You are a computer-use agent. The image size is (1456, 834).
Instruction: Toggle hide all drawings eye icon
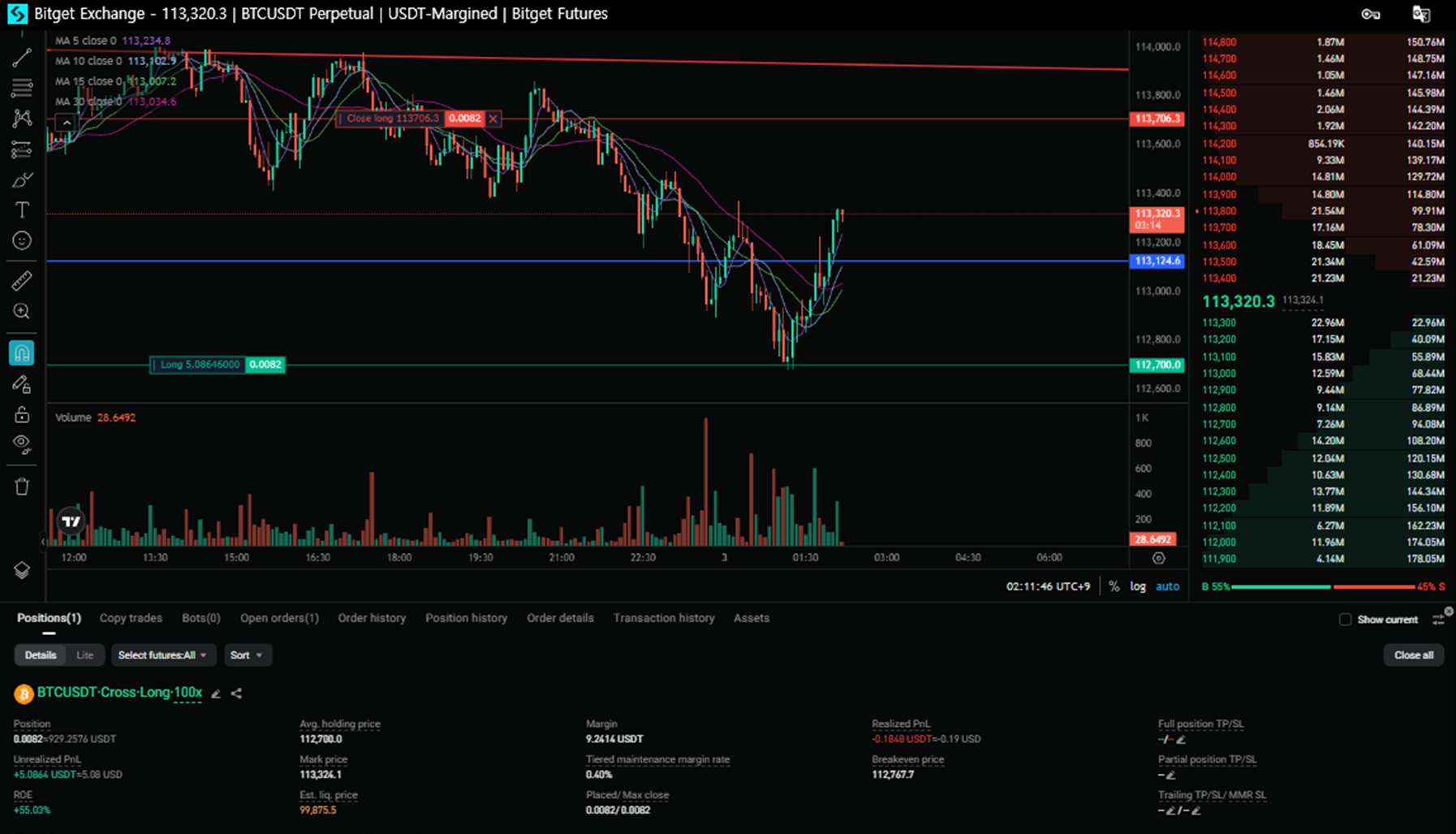pos(22,444)
